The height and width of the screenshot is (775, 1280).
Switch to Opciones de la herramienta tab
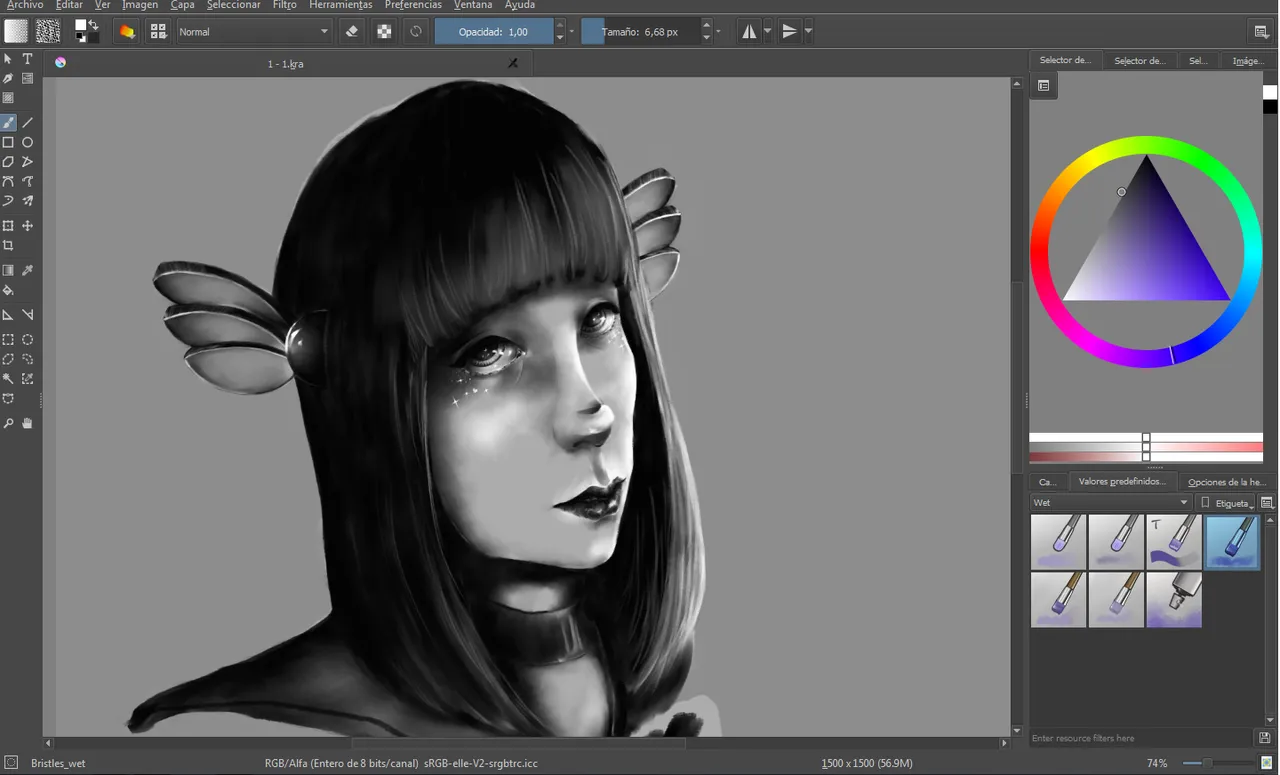click(x=1227, y=482)
